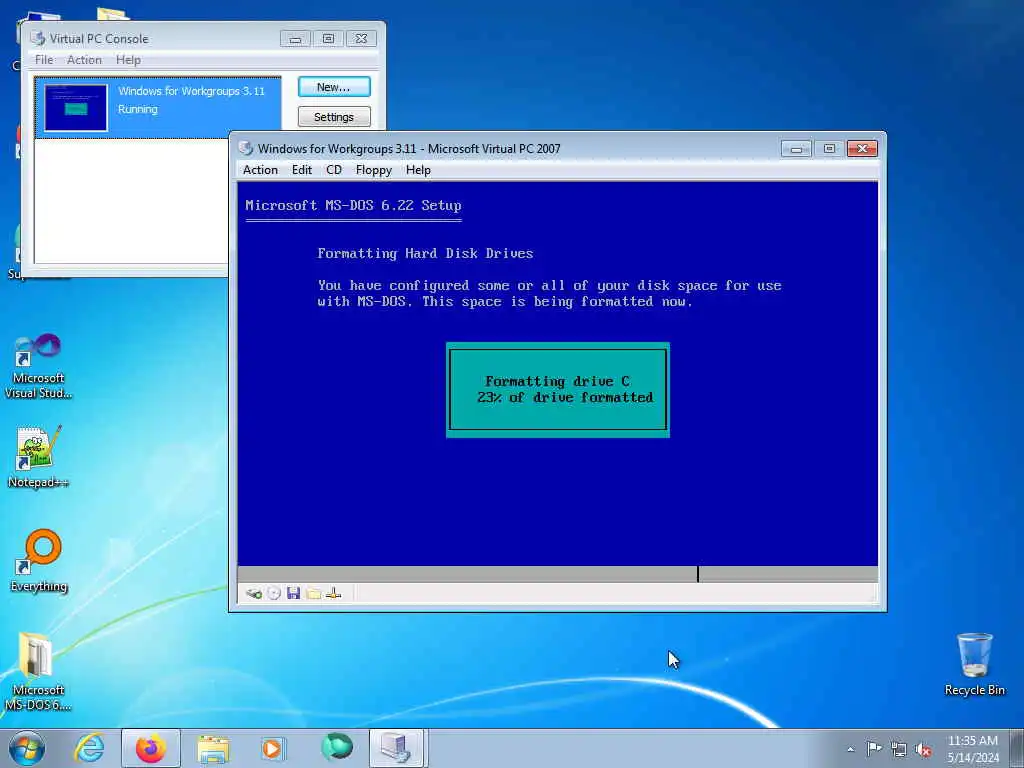Image resolution: width=1024 pixels, height=768 pixels.
Task: Click the green round app icon in taskbar
Action: click(x=336, y=748)
